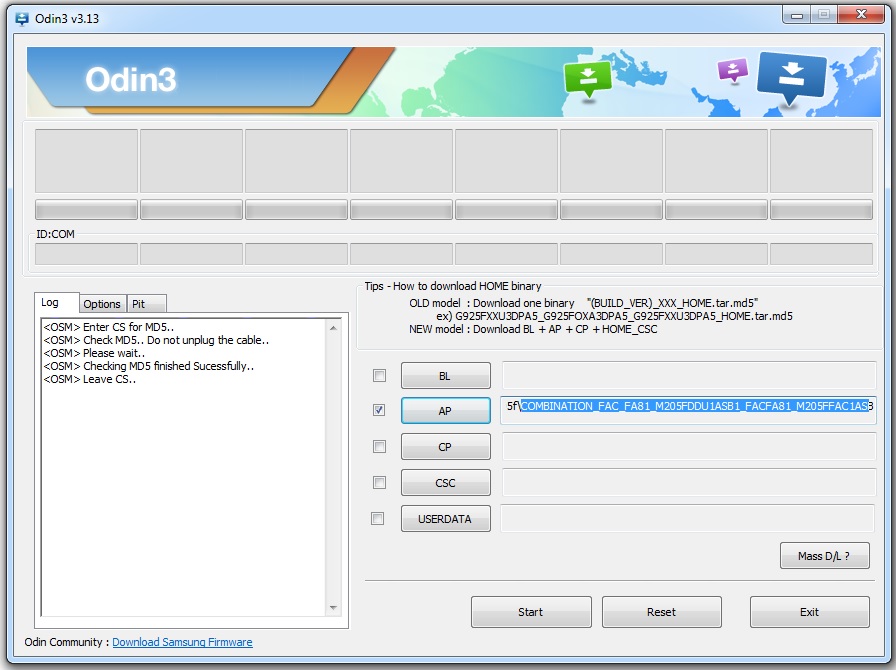Click the ID:COM label
The width and height of the screenshot is (896, 670).
[x=55, y=234]
